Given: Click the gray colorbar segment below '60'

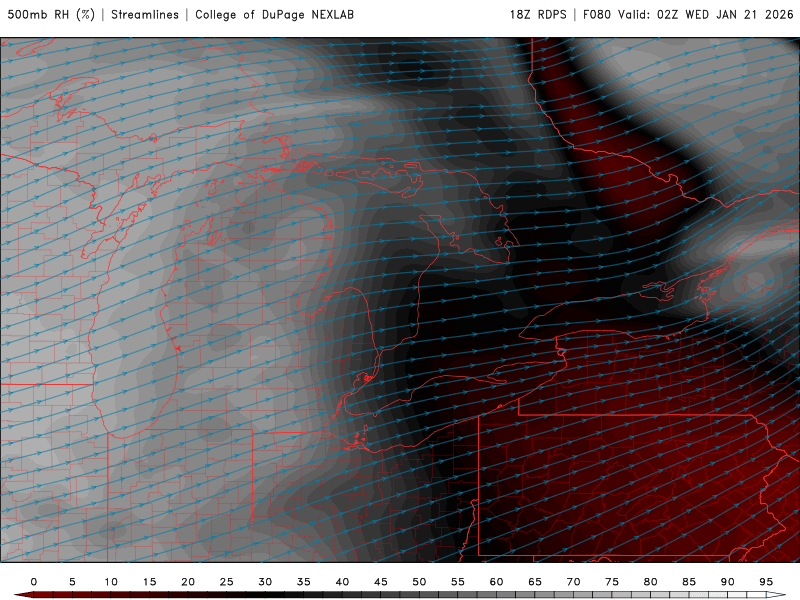Looking at the screenshot, I should 506,595.
